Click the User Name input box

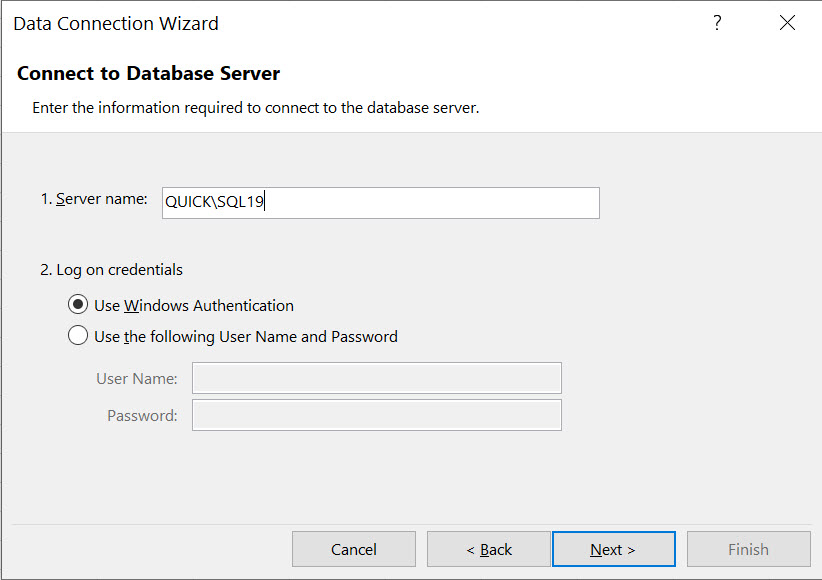376,378
